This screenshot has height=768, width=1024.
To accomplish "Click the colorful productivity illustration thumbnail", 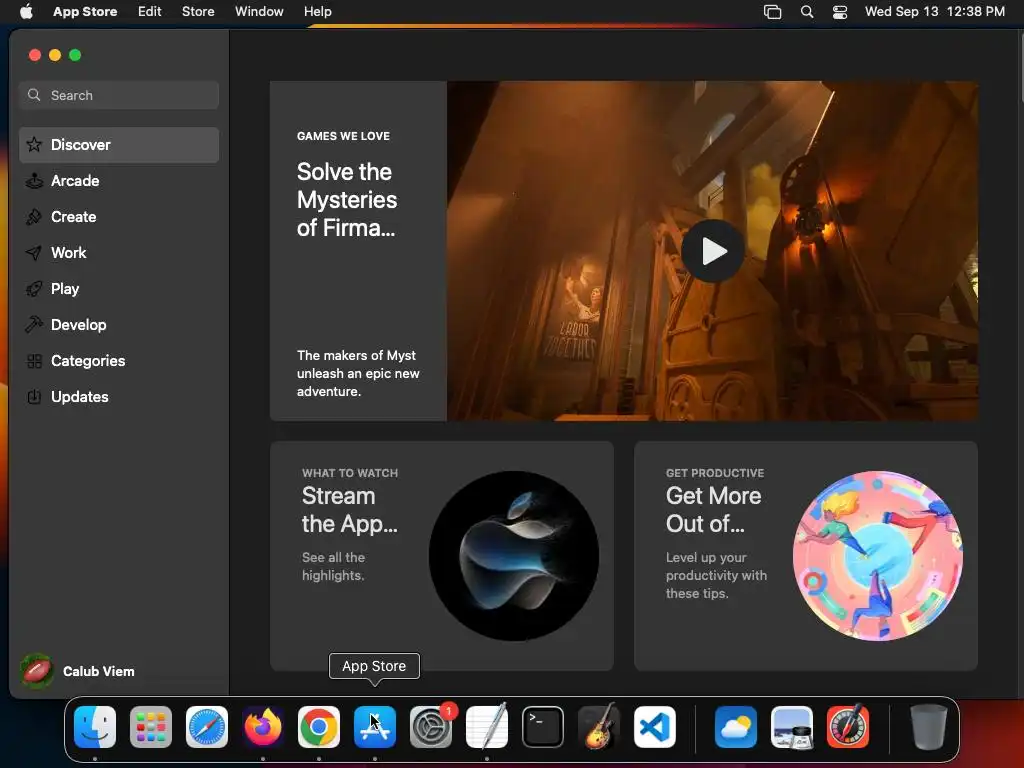I will pos(877,556).
